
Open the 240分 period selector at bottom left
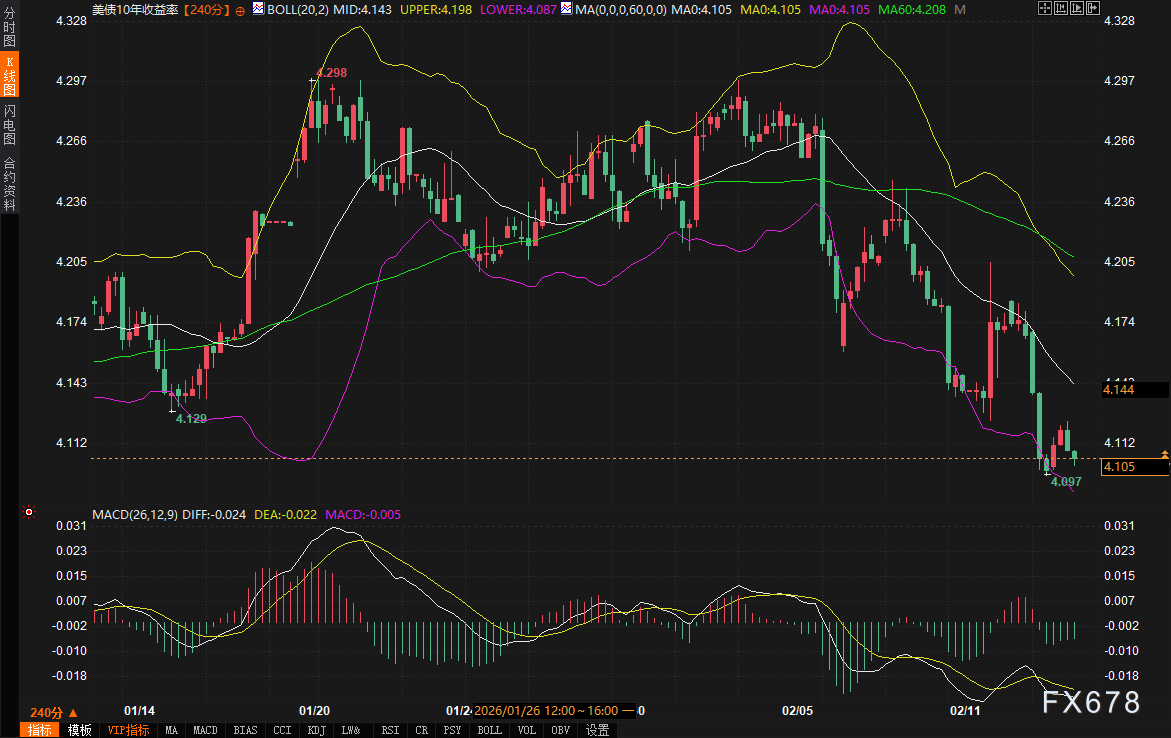coord(47,712)
